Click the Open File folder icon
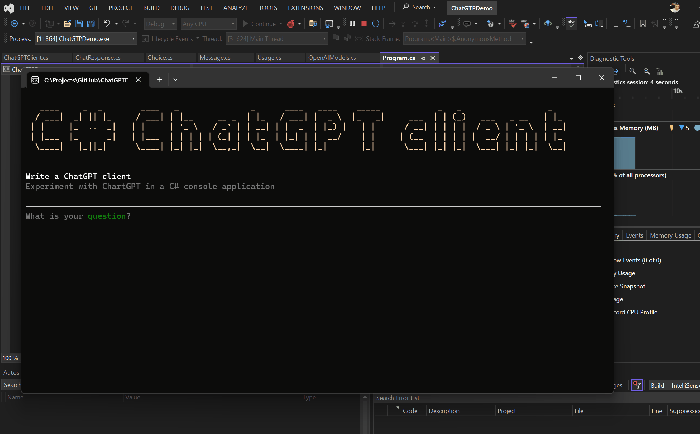The height and width of the screenshot is (434, 700). tap(67, 24)
